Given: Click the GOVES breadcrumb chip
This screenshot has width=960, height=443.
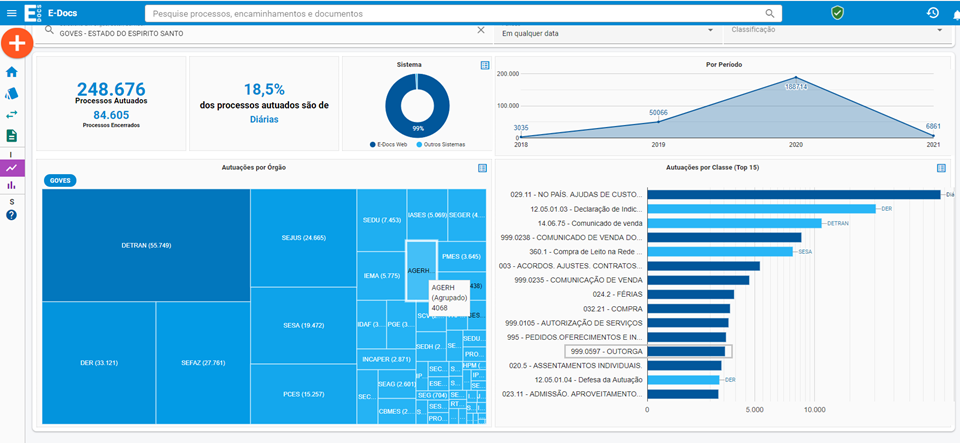Looking at the screenshot, I should [60, 181].
